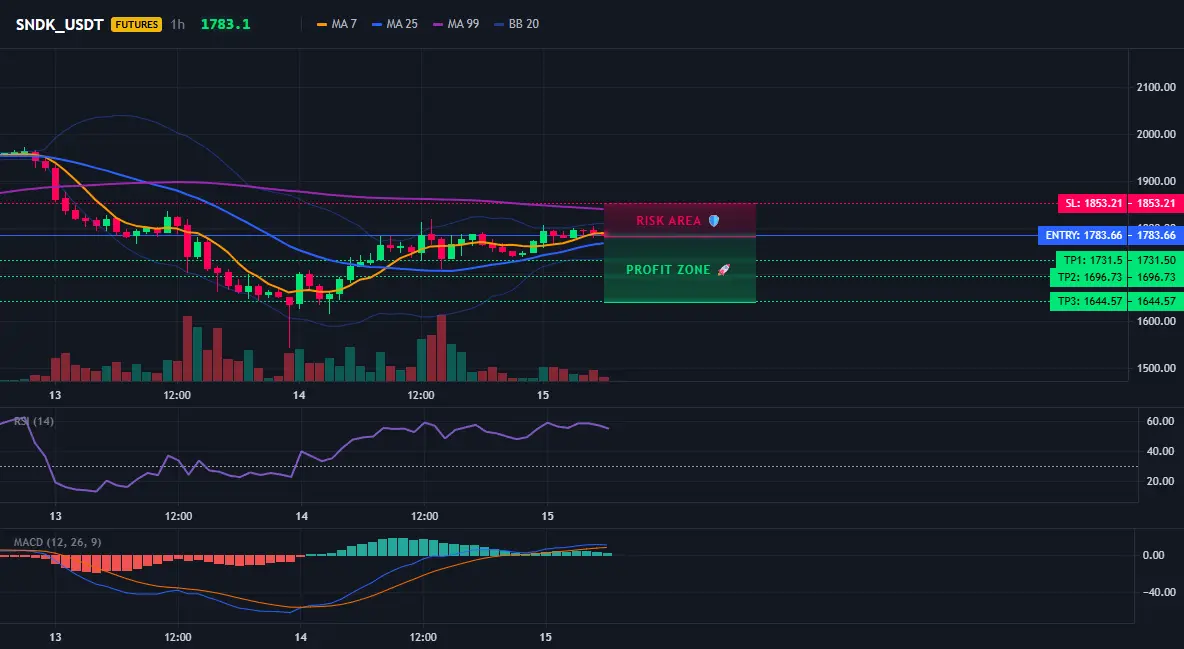Click the yellow FUTURES badge
The image size is (1184, 649).
[x=136, y=24]
